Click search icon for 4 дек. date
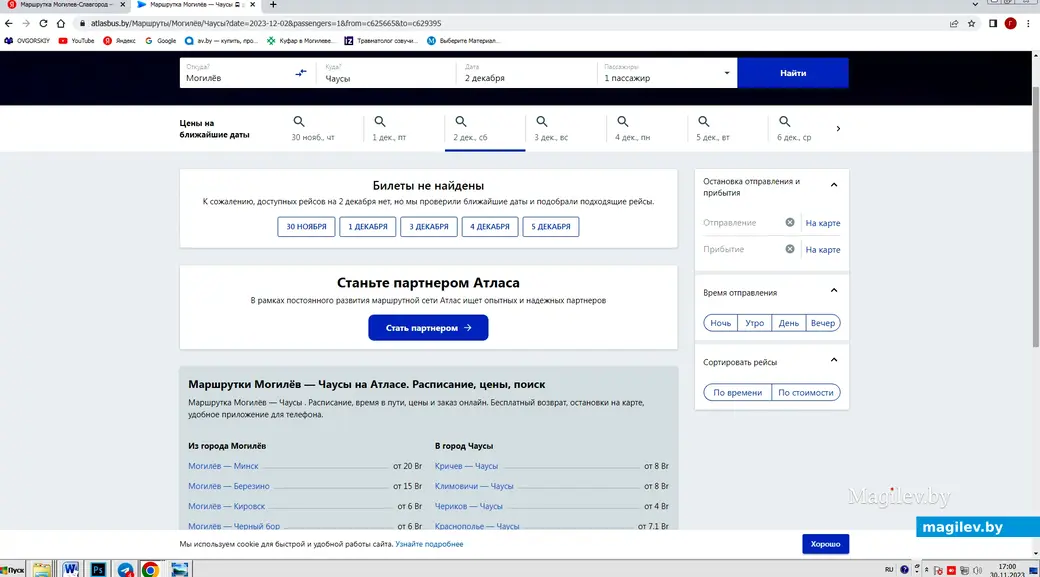This screenshot has height=577, width=1040. (622, 122)
